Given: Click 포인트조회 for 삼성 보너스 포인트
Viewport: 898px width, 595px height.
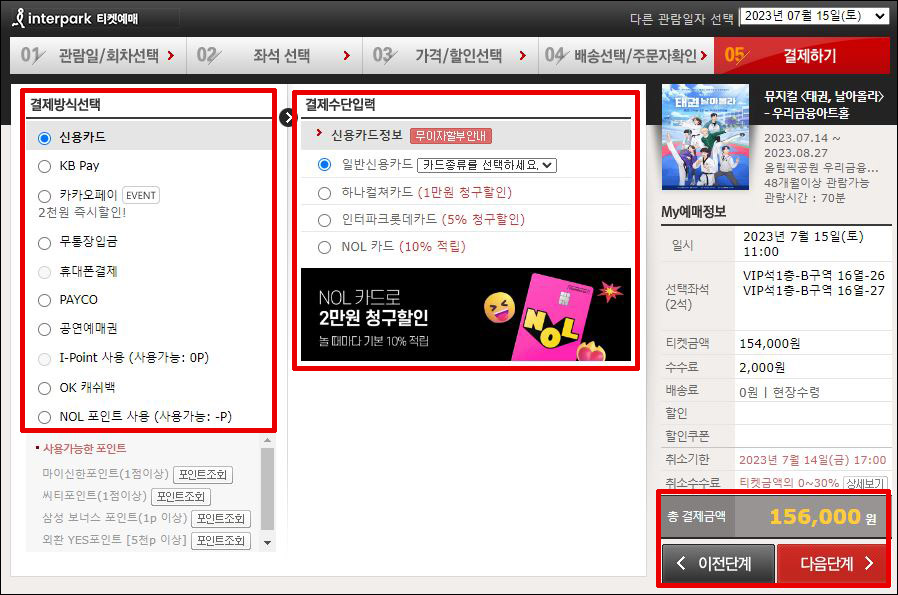Looking at the screenshot, I should tap(220, 519).
